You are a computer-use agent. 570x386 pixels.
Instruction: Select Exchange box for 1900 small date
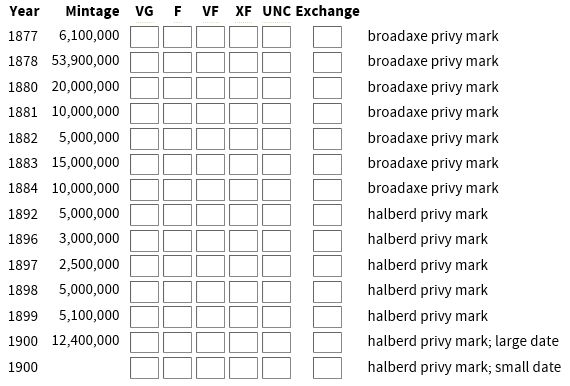pyautogui.click(x=327, y=367)
